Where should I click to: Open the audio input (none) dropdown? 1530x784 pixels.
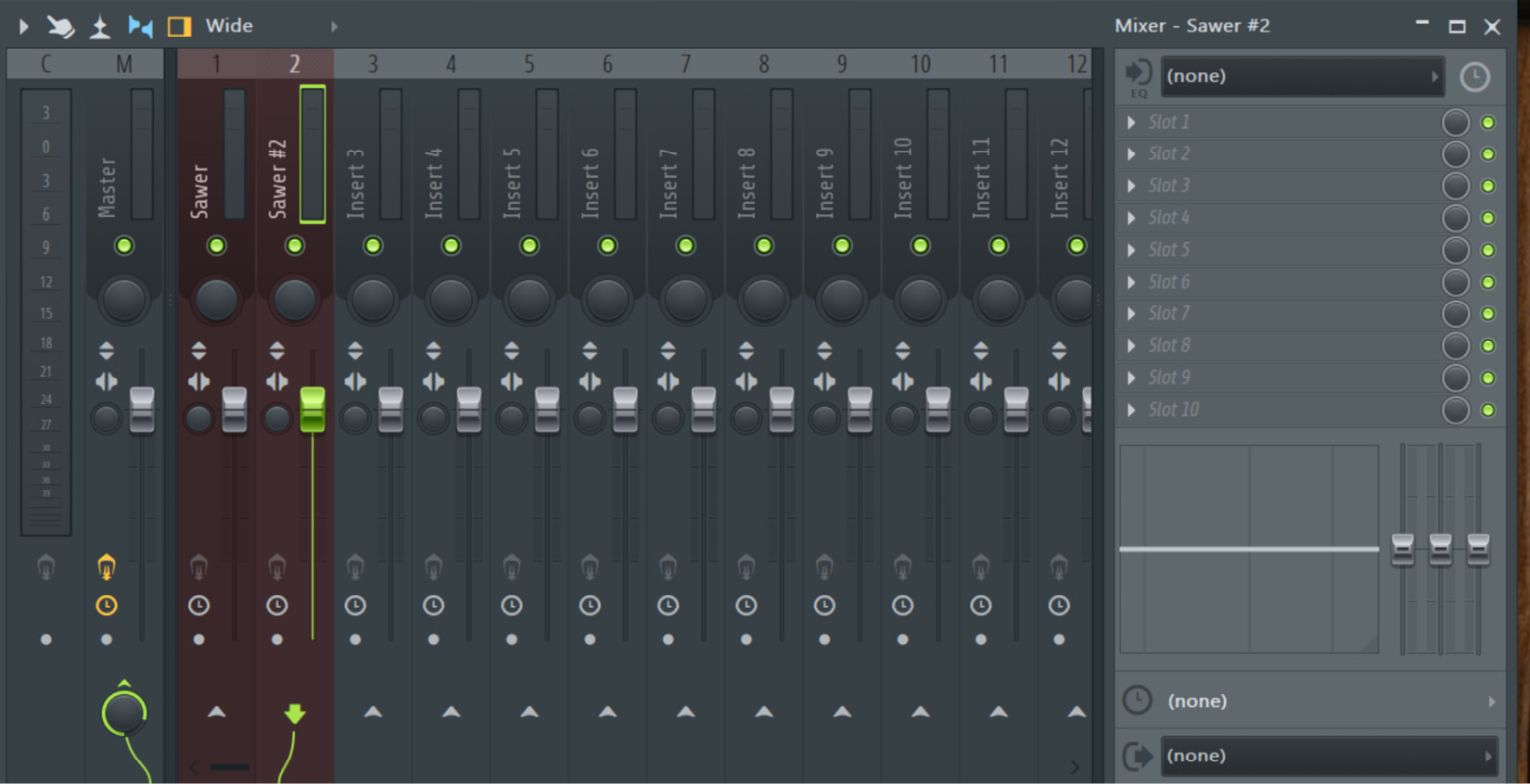point(1303,76)
